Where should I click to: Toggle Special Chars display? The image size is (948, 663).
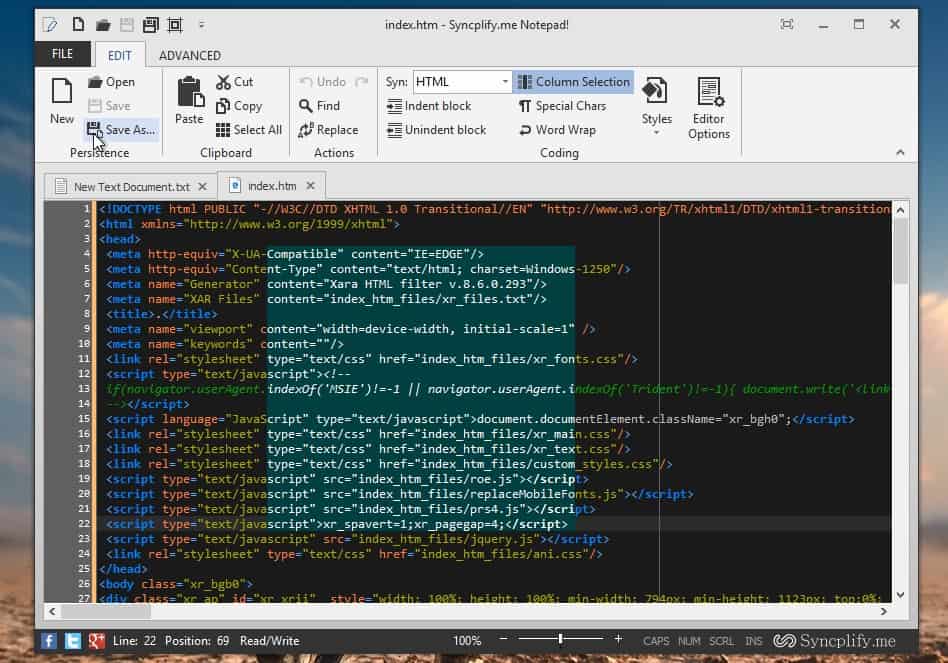click(x=562, y=106)
